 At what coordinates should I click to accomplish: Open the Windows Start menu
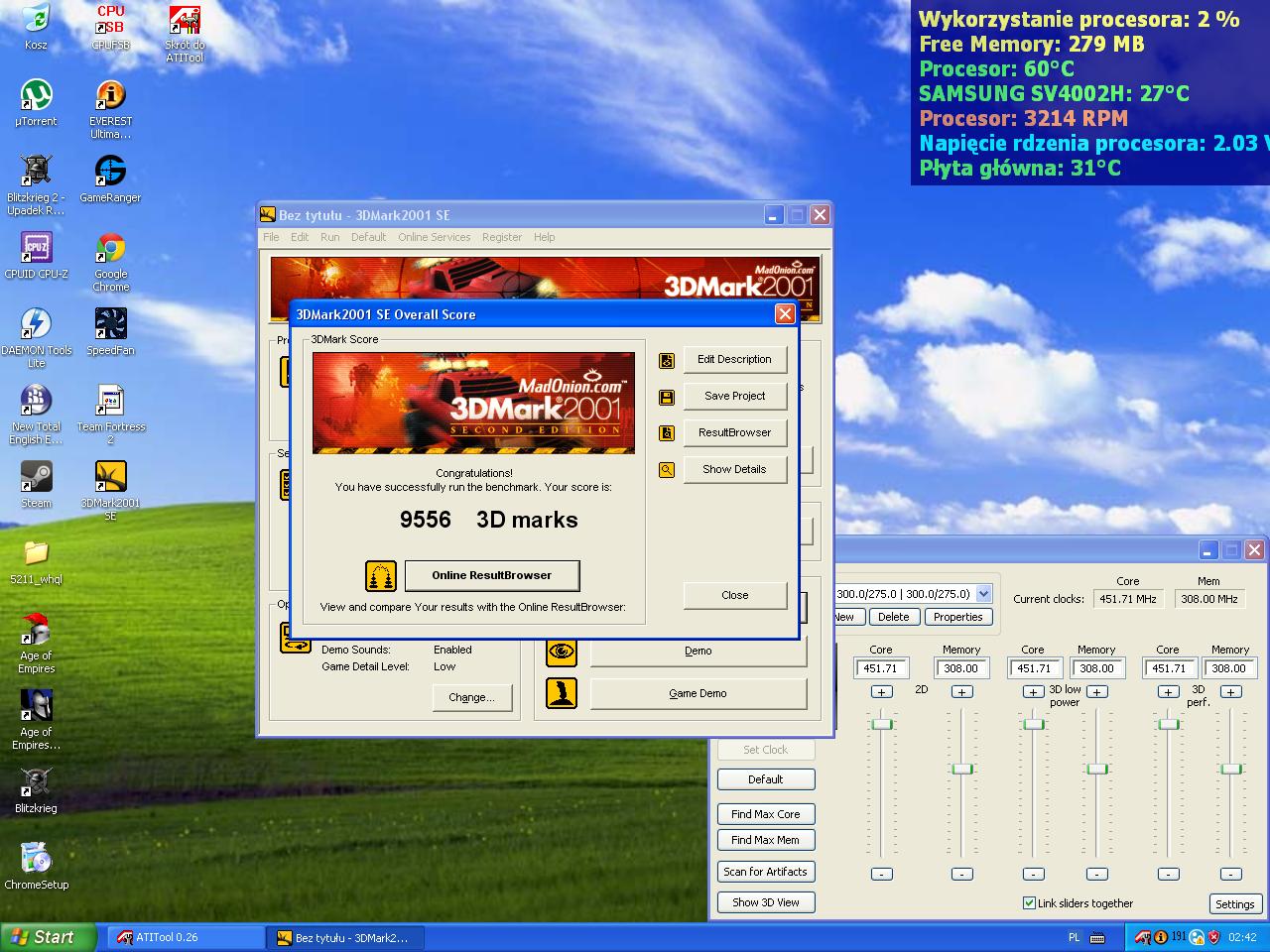pos(49,937)
